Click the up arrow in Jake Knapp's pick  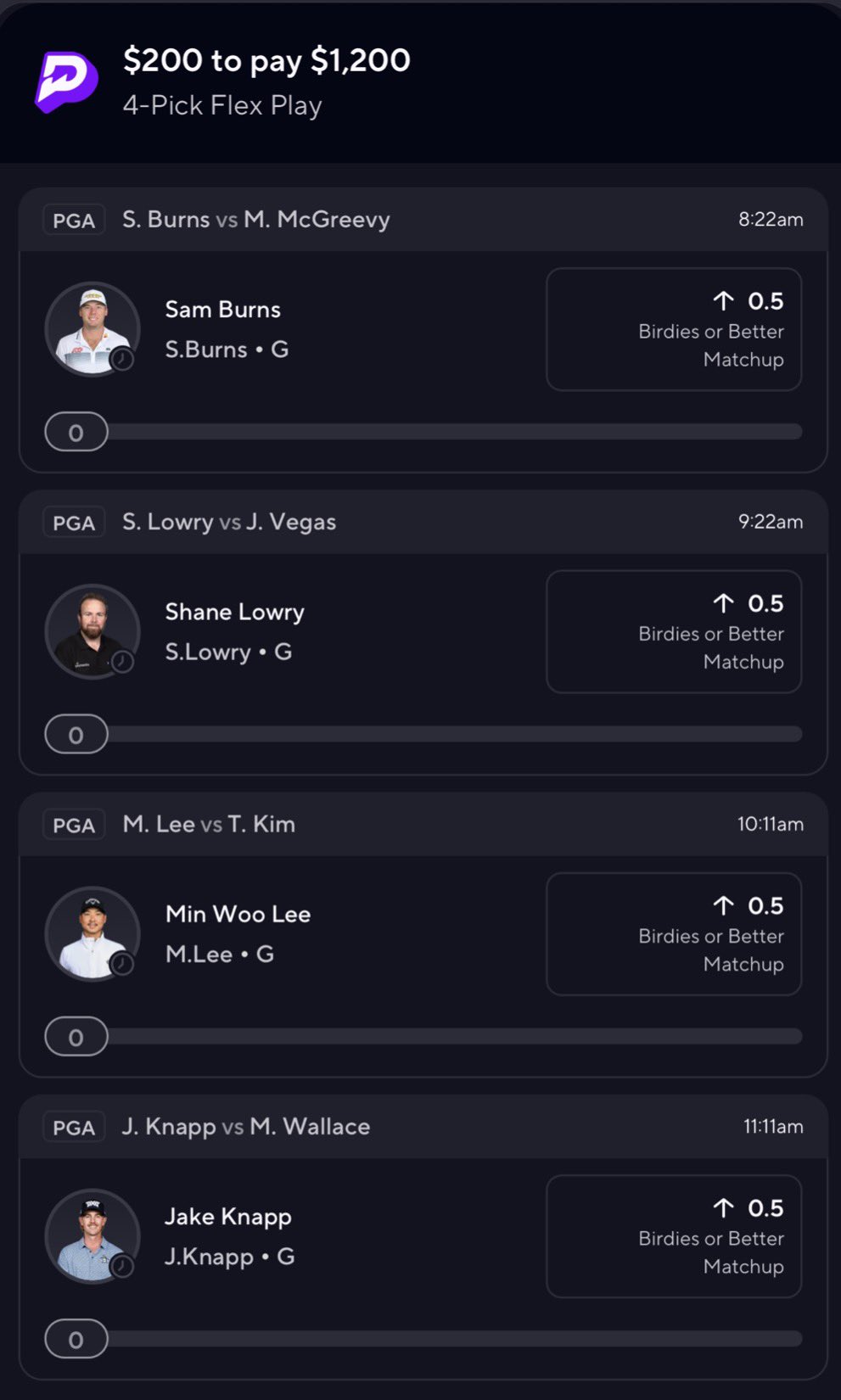(723, 1207)
